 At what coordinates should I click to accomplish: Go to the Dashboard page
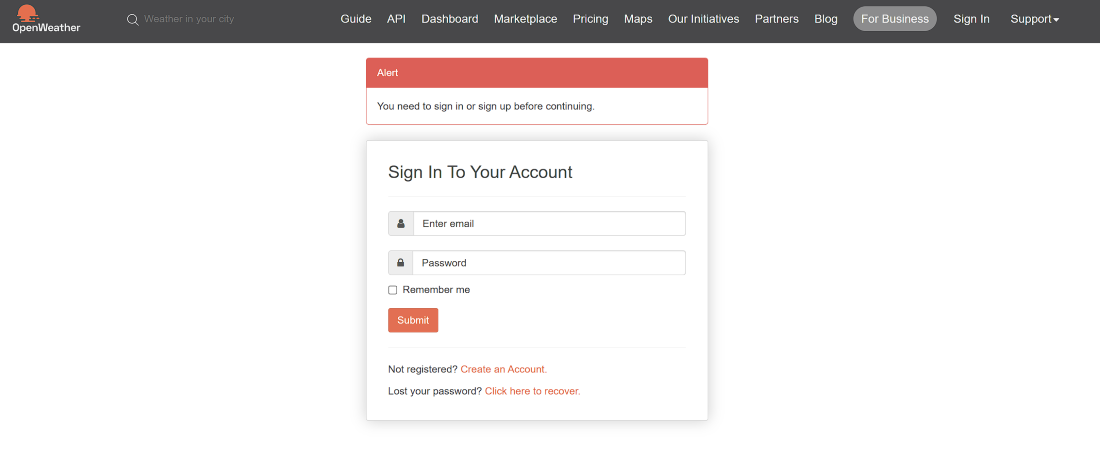(450, 20)
